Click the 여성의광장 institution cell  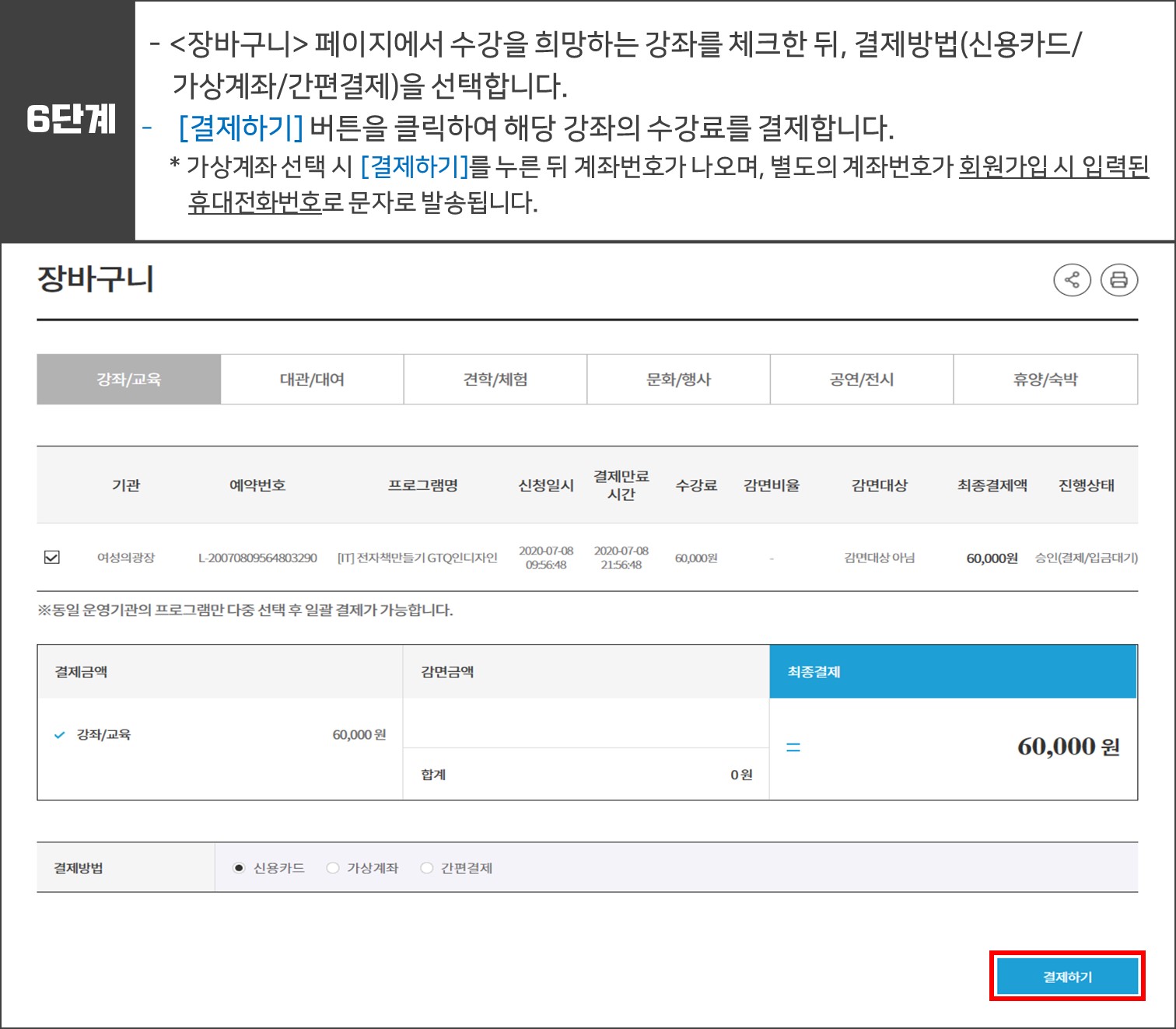pos(126,558)
